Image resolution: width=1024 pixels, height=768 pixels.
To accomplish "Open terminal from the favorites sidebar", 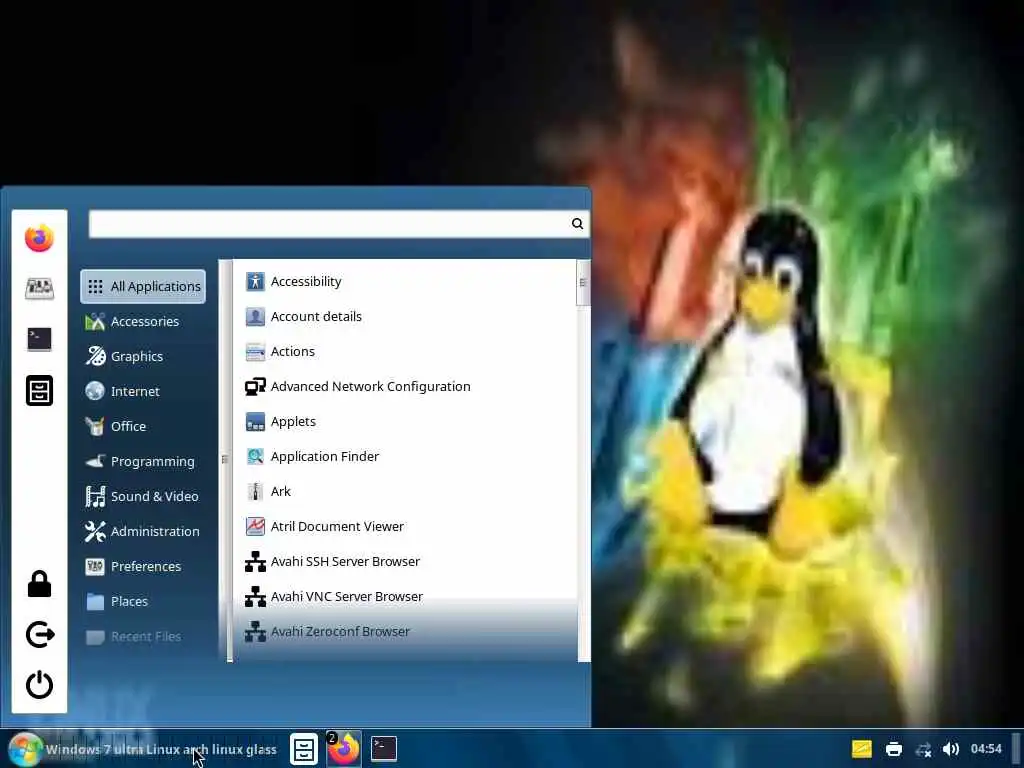I will point(39,339).
